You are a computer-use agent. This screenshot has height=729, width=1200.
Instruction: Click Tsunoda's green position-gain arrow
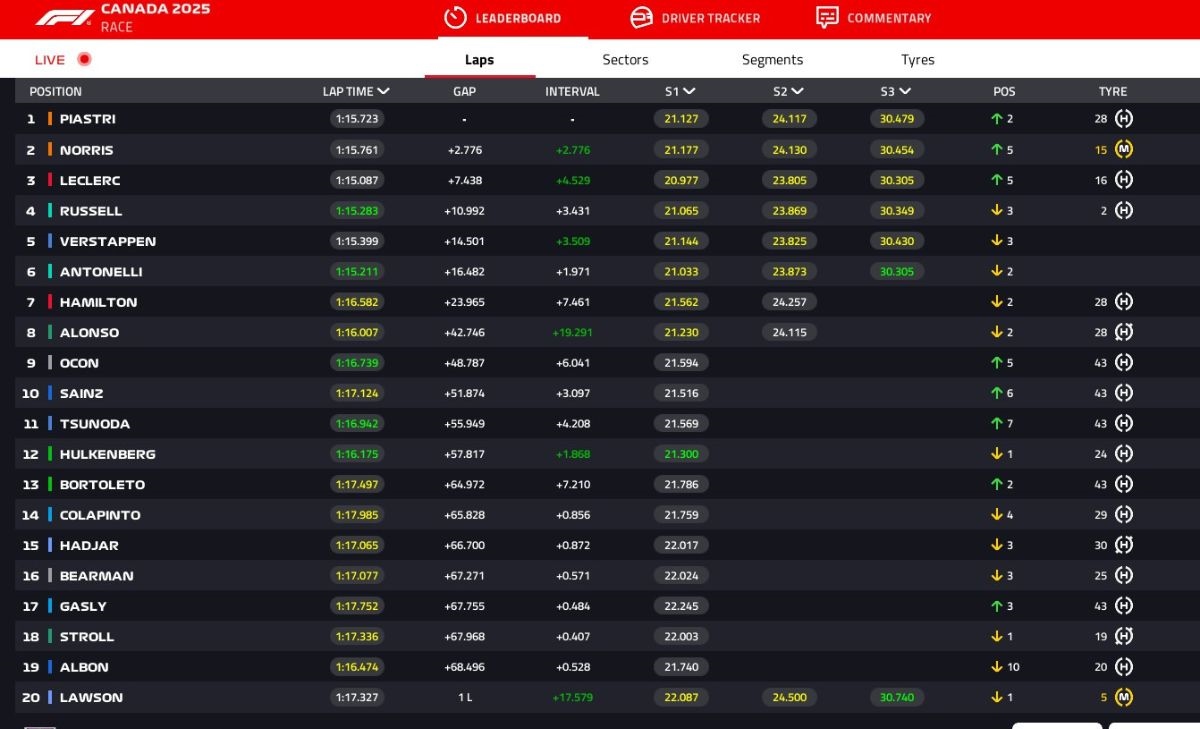tap(996, 424)
